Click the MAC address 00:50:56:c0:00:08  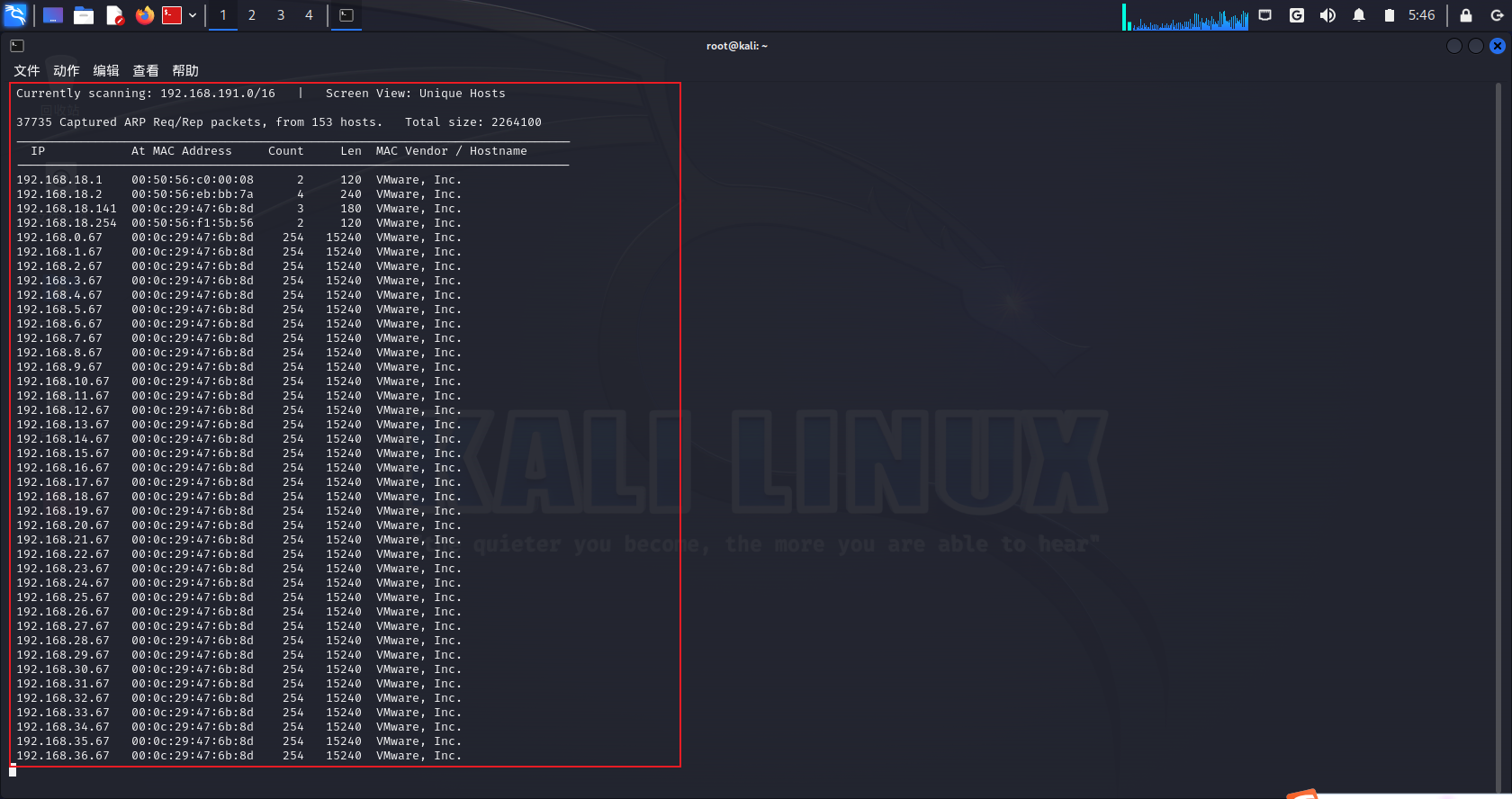point(193,180)
